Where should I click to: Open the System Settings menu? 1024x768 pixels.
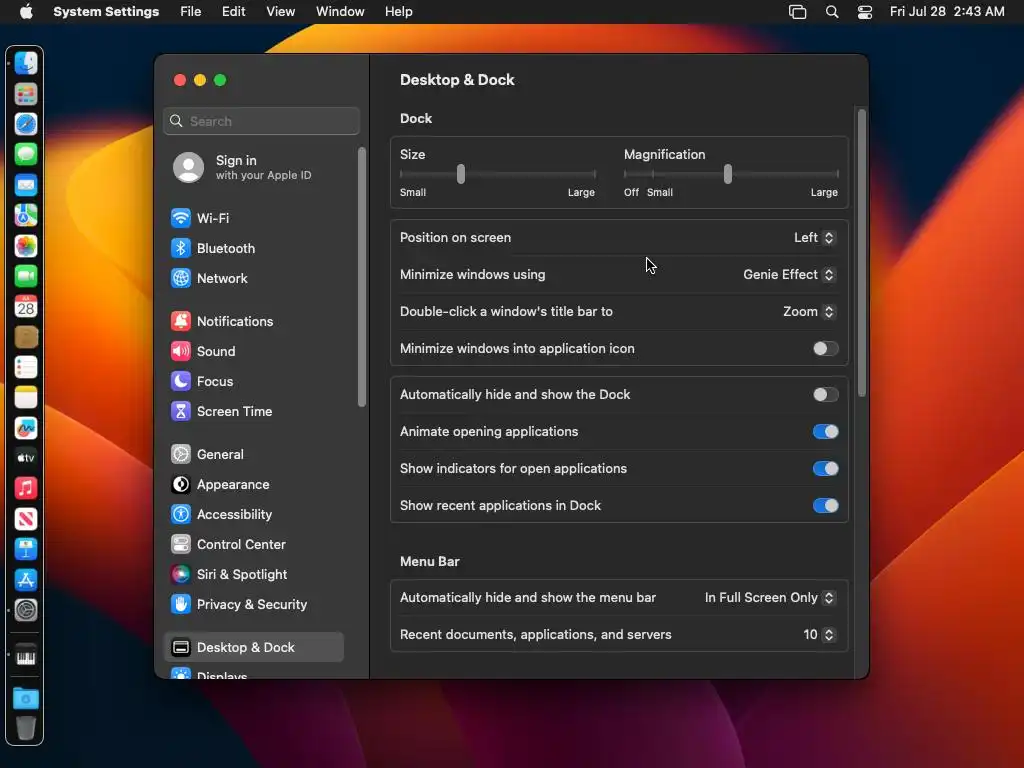click(106, 12)
